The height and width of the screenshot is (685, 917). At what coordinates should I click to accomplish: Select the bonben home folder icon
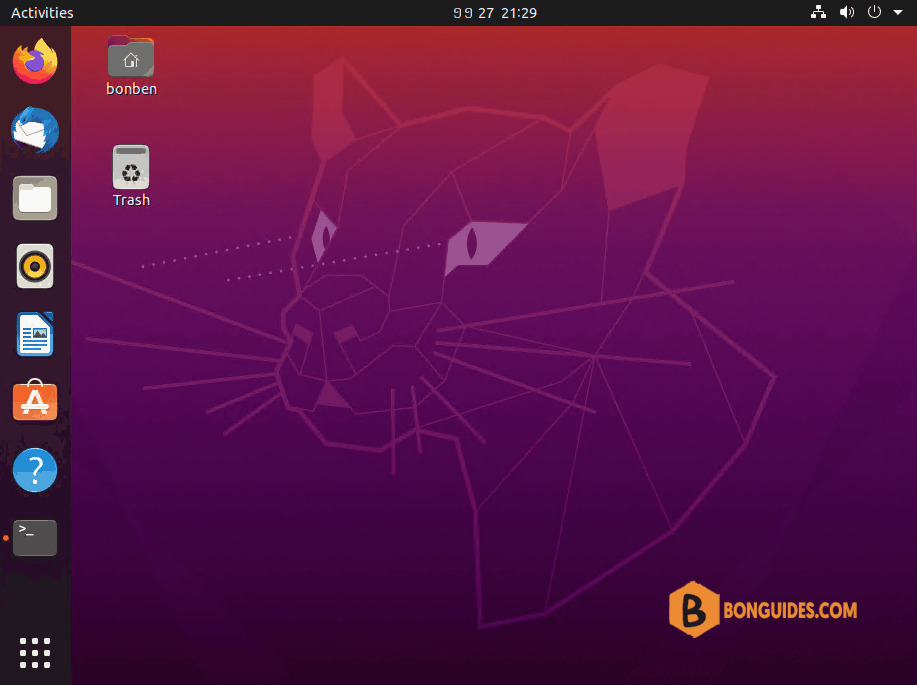131,57
